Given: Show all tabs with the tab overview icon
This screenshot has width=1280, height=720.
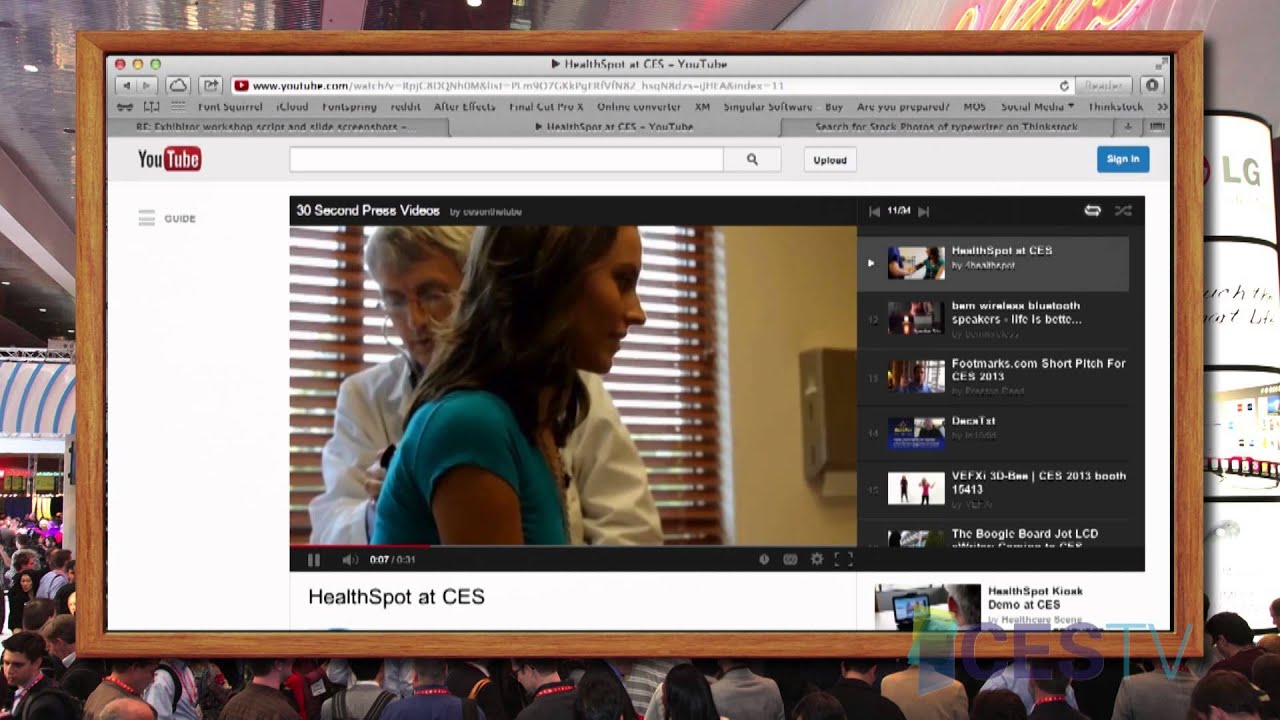Looking at the screenshot, I should 1157,127.
